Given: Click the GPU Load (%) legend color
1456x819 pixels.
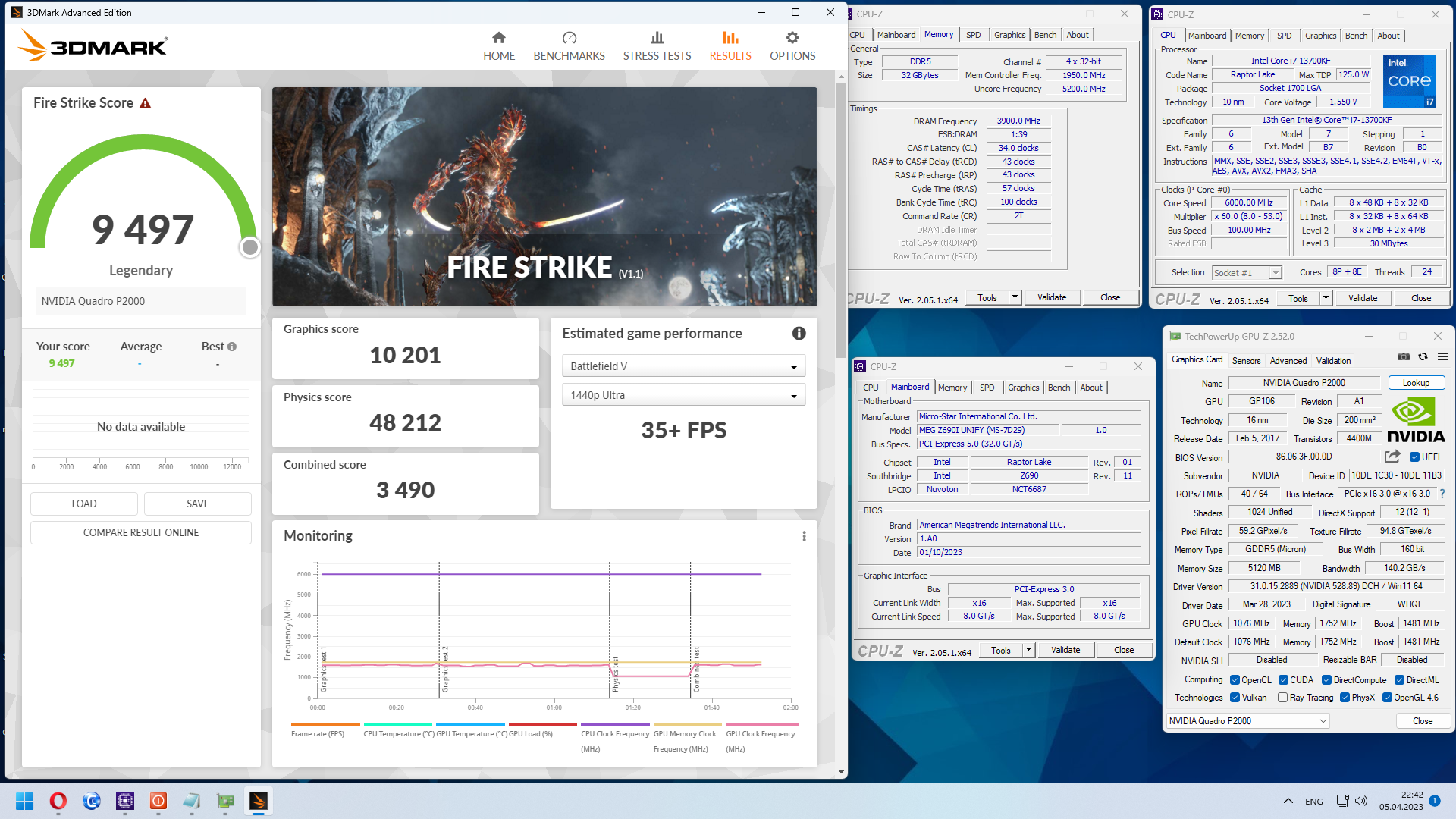Looking at the screenshot, I should [x=543, y=725].
